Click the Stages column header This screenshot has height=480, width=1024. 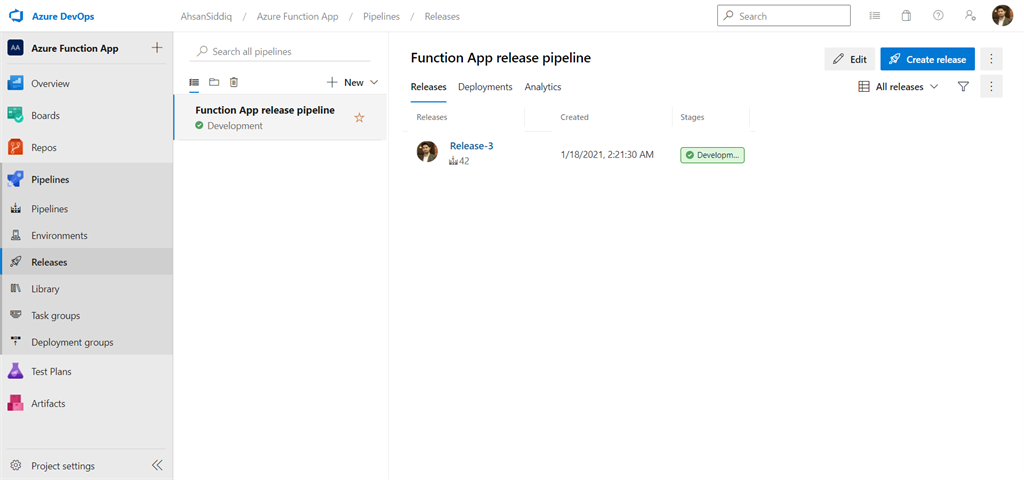[x=692, y=117]
